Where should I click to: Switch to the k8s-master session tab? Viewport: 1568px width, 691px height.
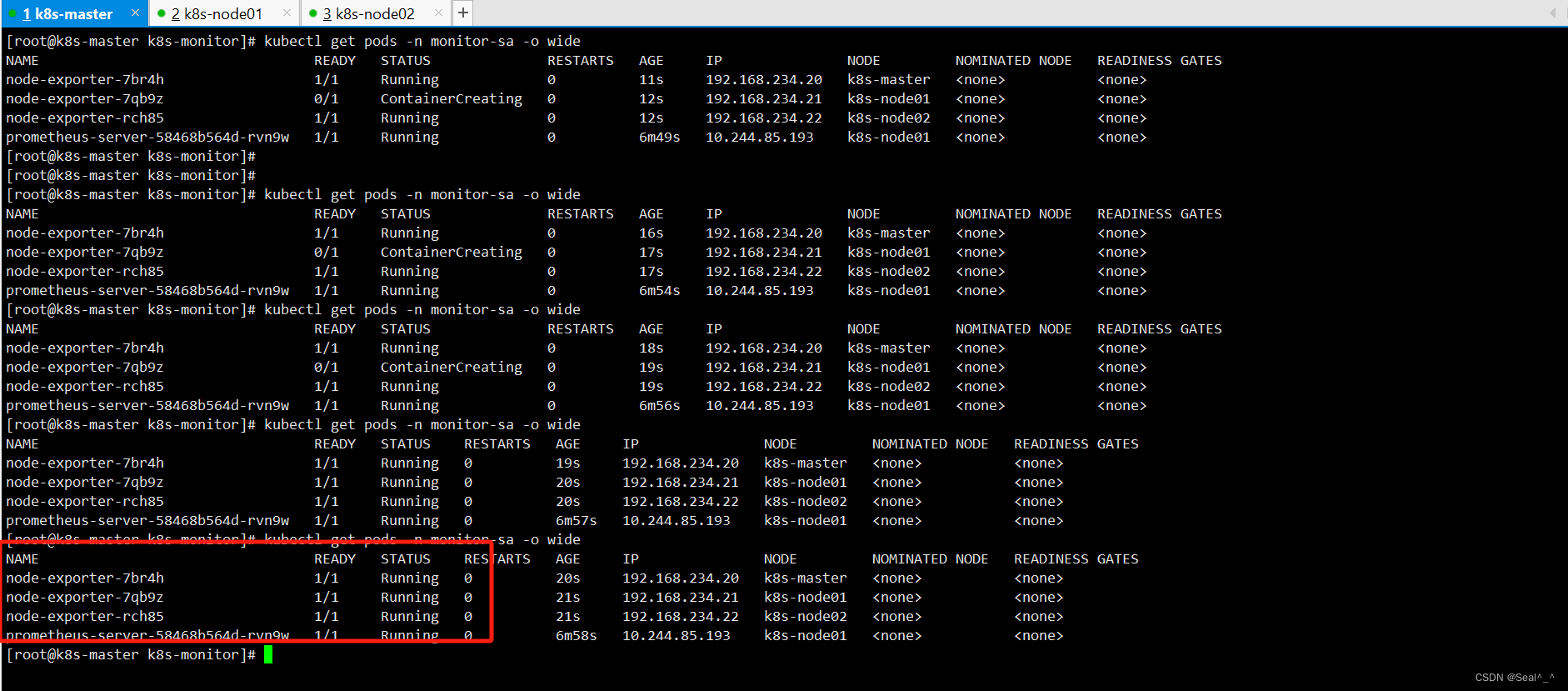click(x=73, y=13)
